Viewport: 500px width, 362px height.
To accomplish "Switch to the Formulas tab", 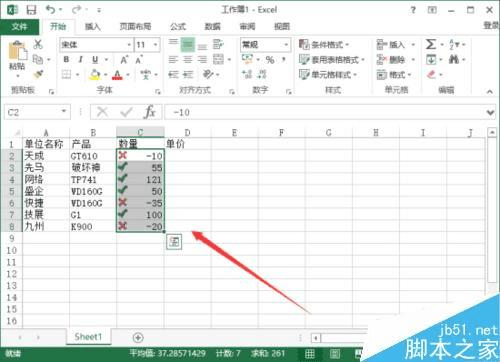I will click(178, 26).
